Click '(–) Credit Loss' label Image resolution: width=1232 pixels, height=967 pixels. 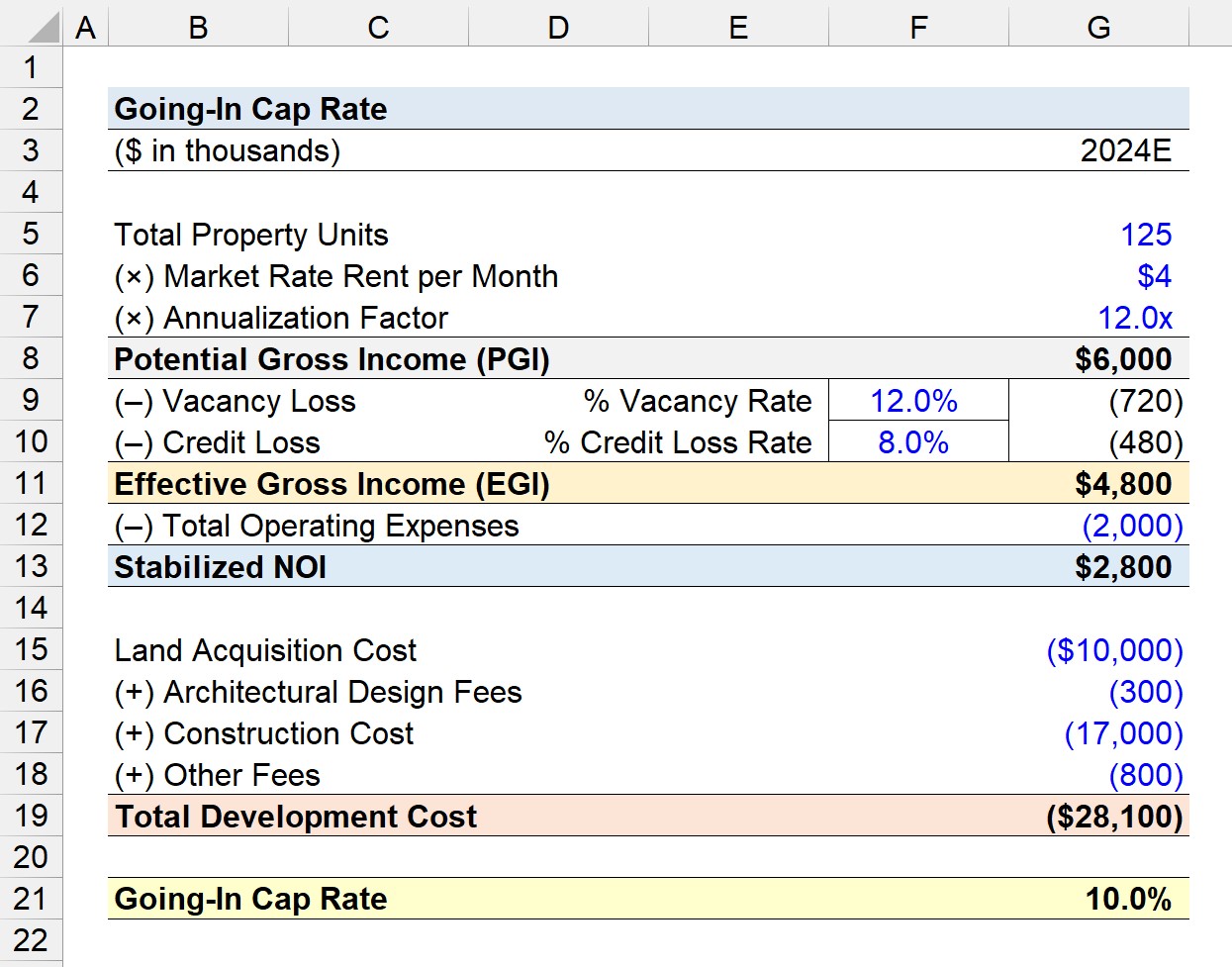click(x=218, y=442)
